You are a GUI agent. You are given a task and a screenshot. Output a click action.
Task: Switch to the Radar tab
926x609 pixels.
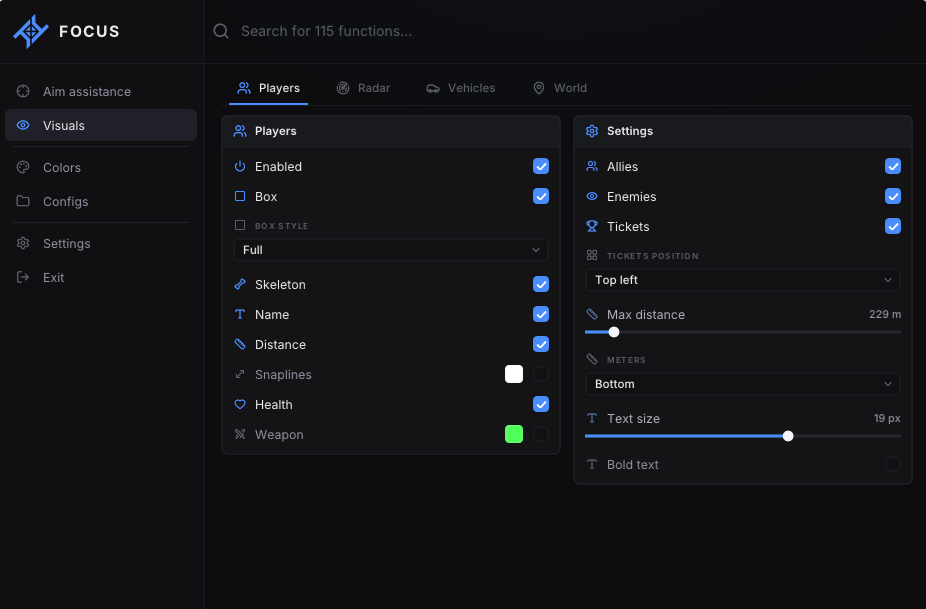coord(363,88)
